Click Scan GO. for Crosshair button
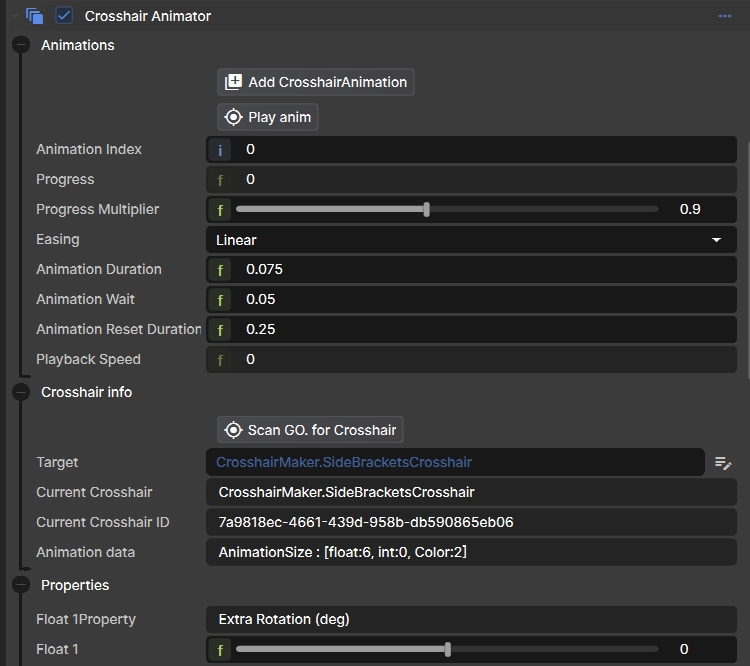Image resolution: width=750 pixels, height=666 pixels. (310, 430)
